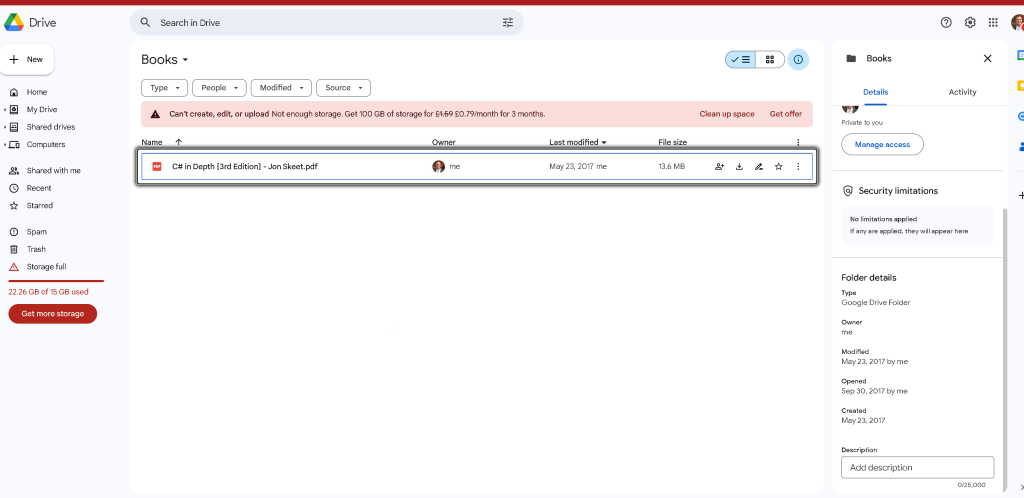The width and height of the screenshot is (1024, 498).
Task: Click the New button
Action: (x=27, y=59)
